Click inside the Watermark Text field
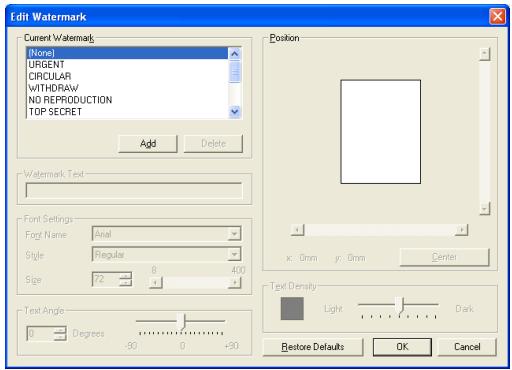The height and width of the screenshot is (370, 512). 134,191
